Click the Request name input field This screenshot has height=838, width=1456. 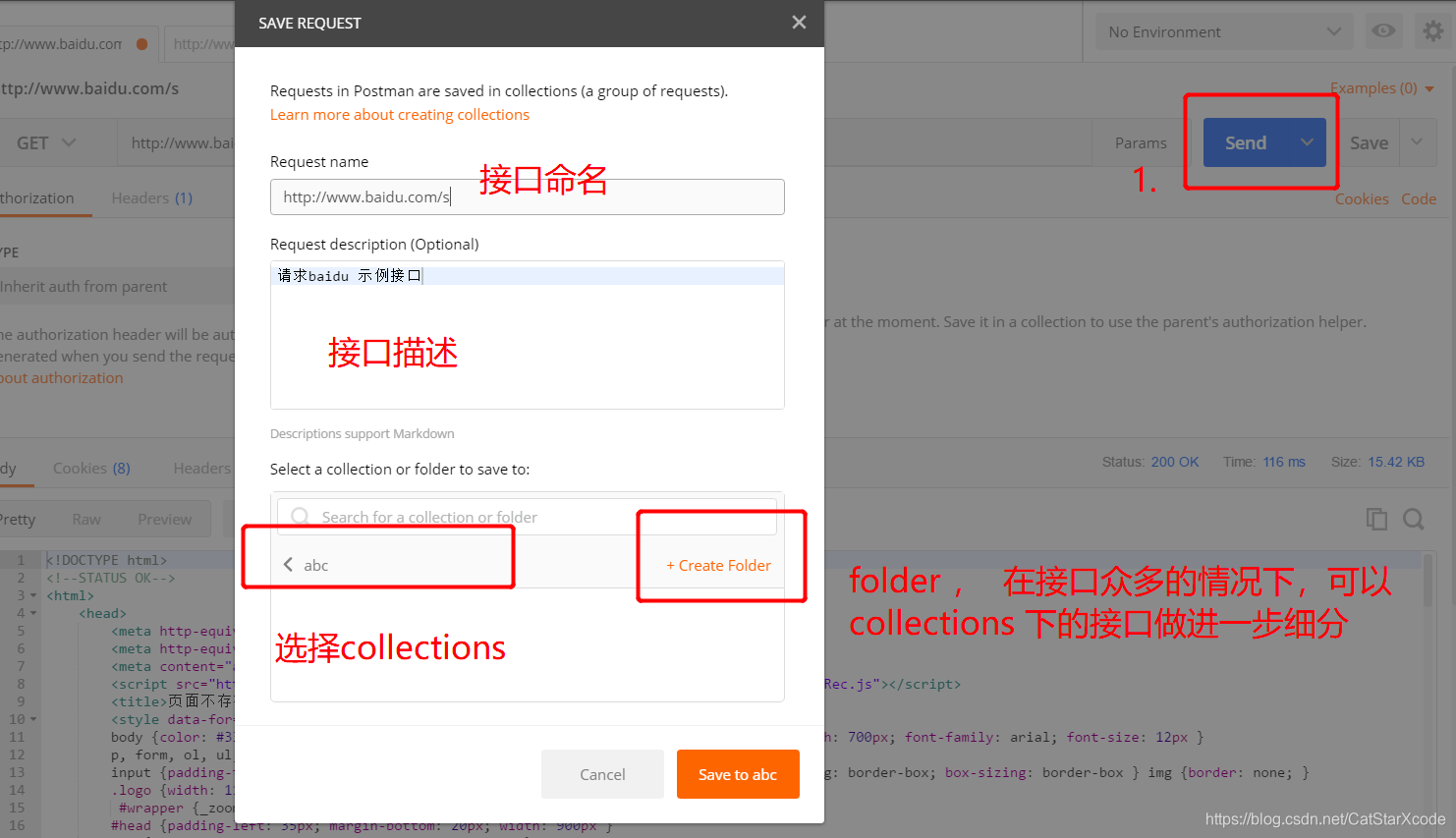(x=528, y=196)
